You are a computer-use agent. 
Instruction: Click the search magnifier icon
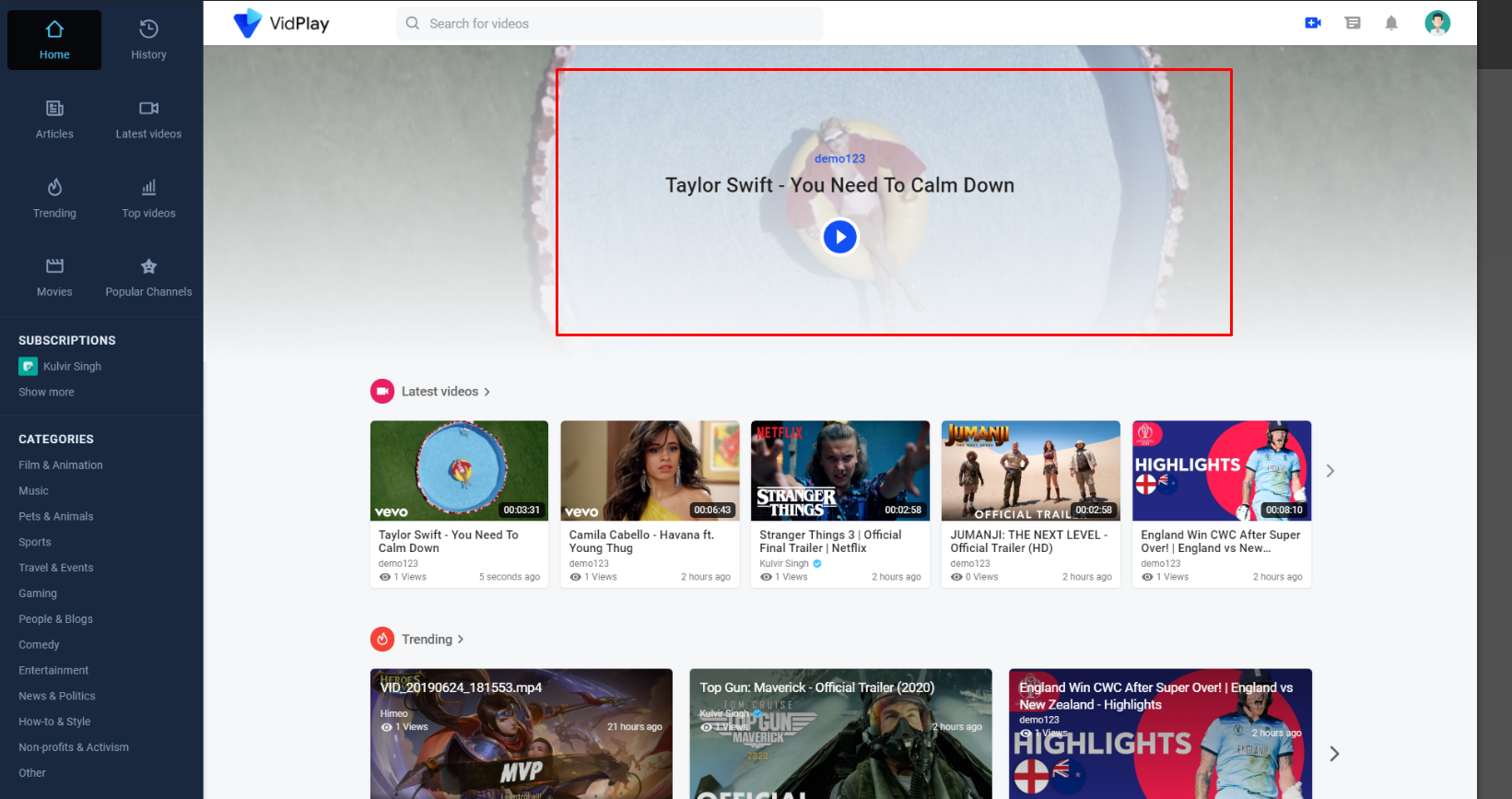click(413, 23)
